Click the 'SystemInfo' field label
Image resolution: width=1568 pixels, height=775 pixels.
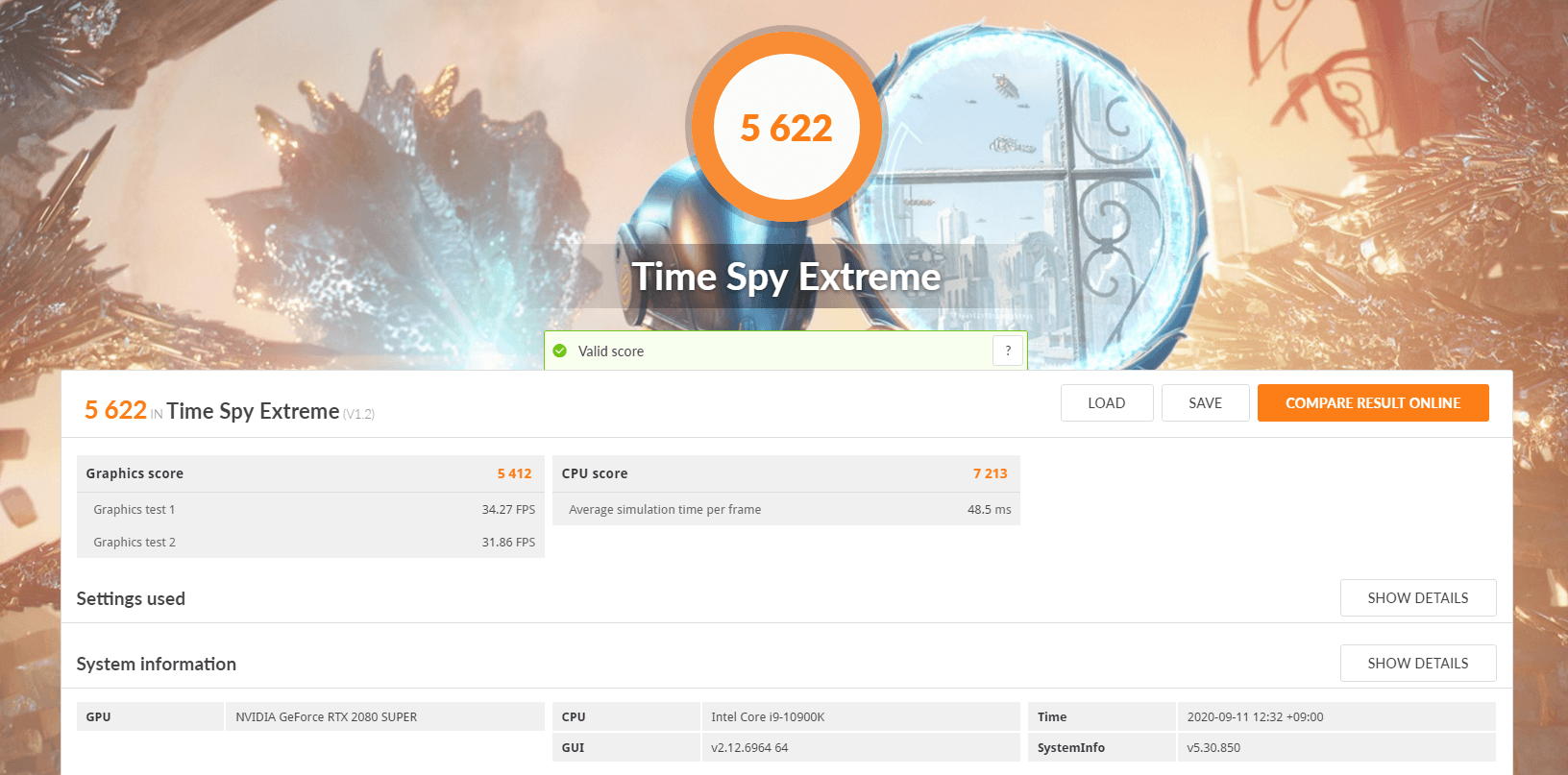tap(1071, 748)
